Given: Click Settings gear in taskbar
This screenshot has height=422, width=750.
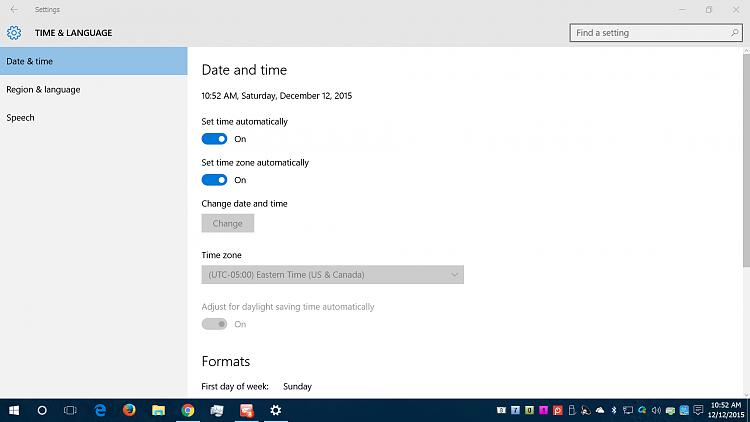Looking at the screenshot, I should [276, 411].
